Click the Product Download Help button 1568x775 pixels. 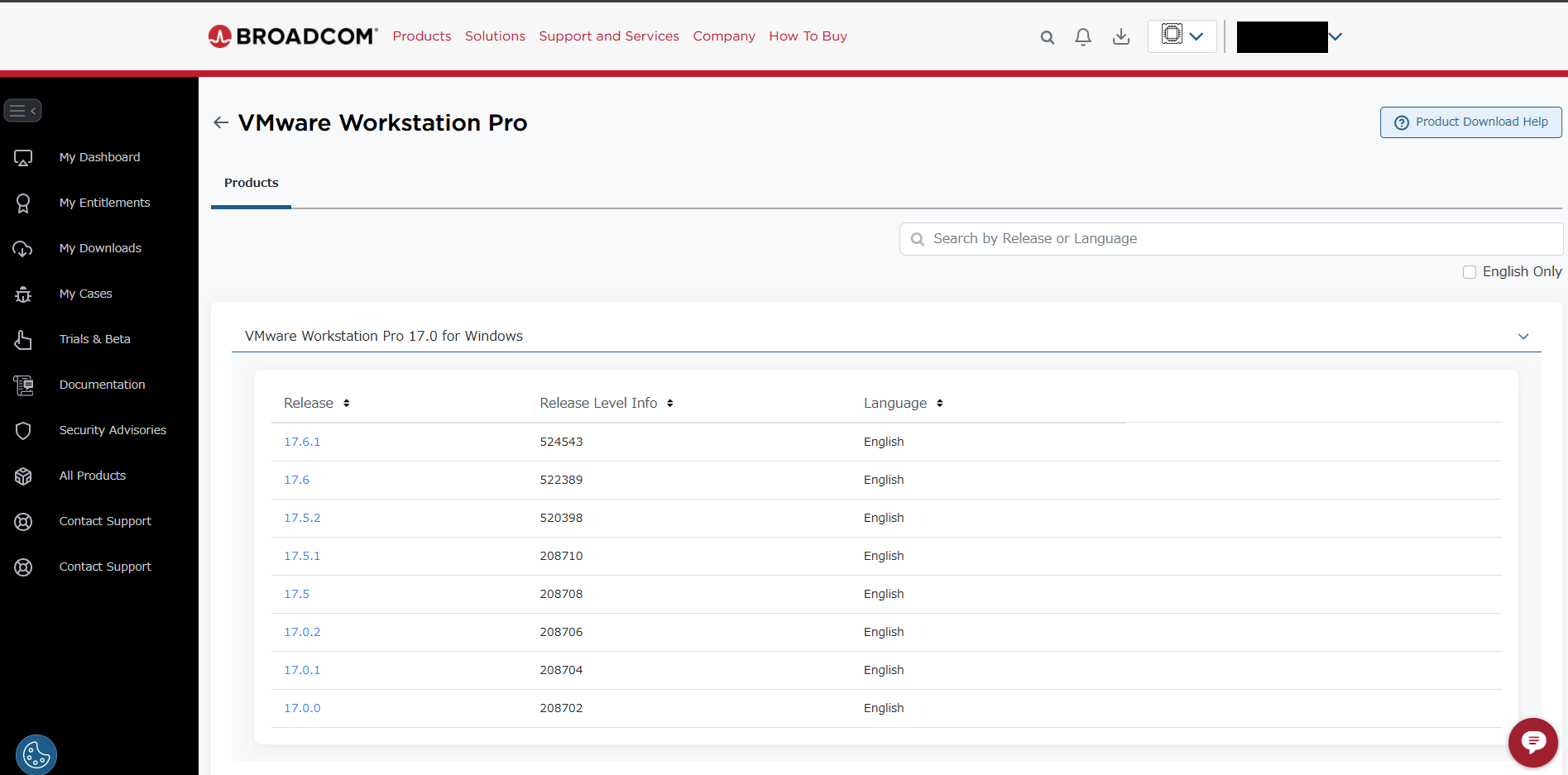pos(1470,122)
